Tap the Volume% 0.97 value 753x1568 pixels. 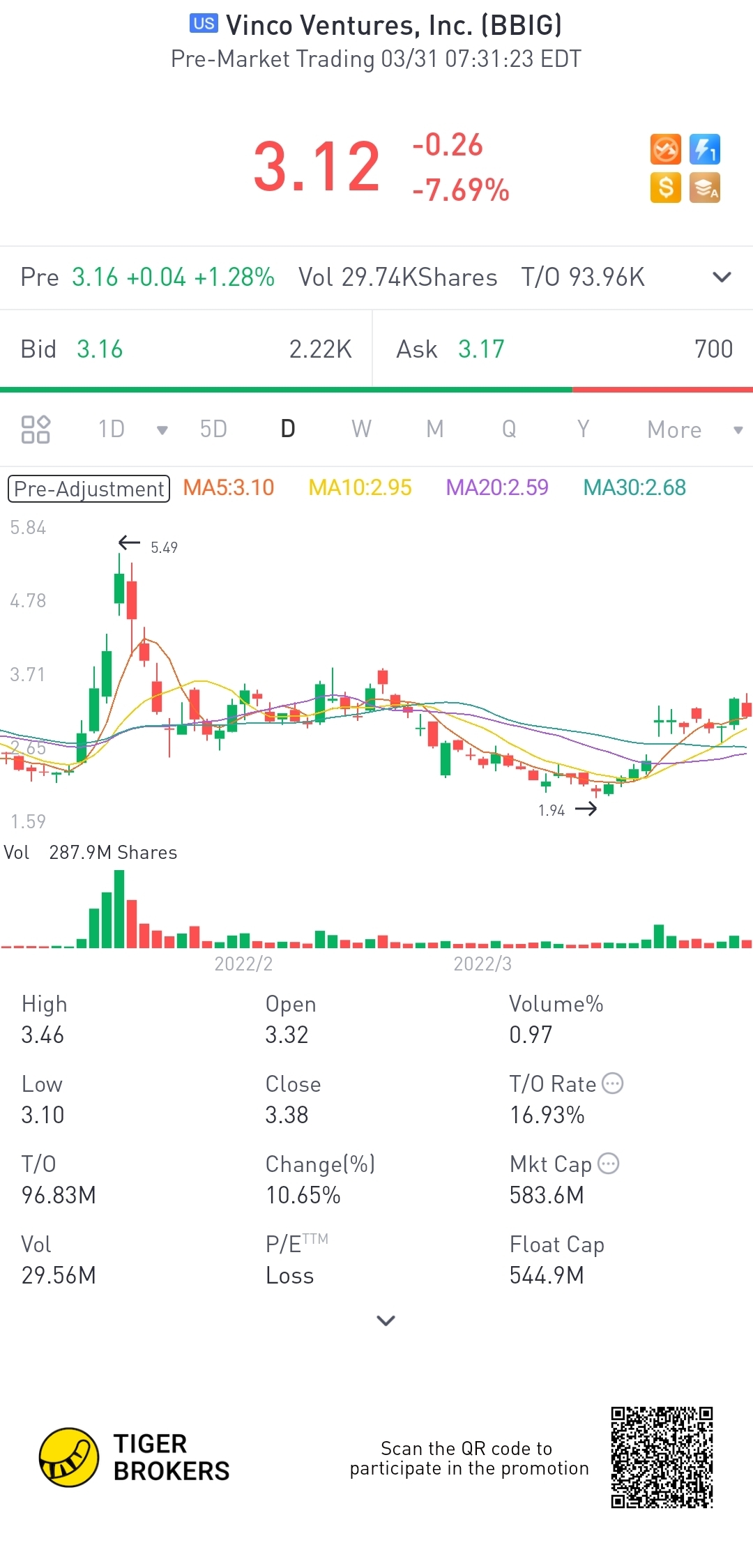coord(531,1035)
